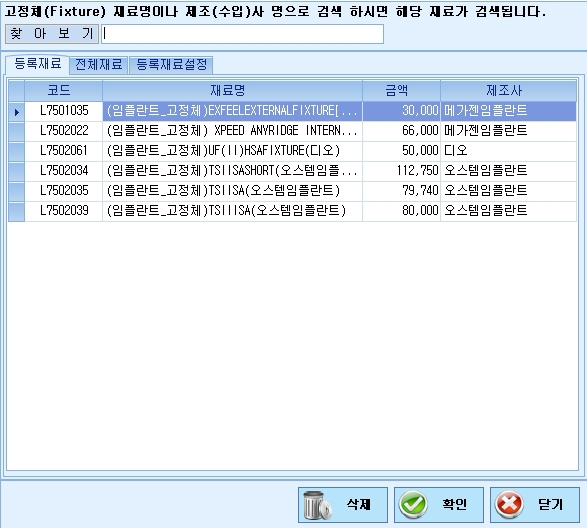Image resolution: width=587 pixels, height=528 pixels.
Task: Select code cell L7502022
Action: [64, 131]
